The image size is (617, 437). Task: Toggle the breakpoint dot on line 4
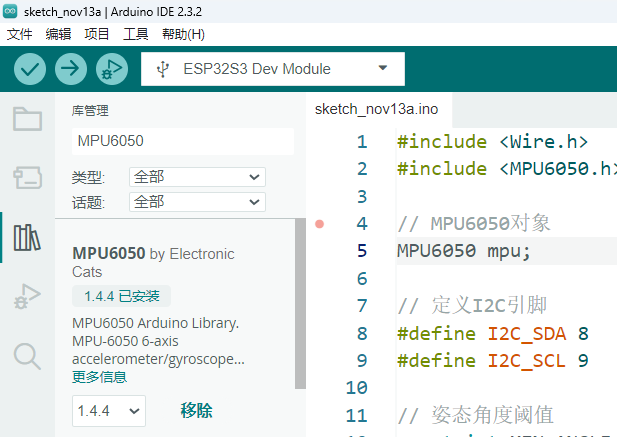tap(320, 224)
